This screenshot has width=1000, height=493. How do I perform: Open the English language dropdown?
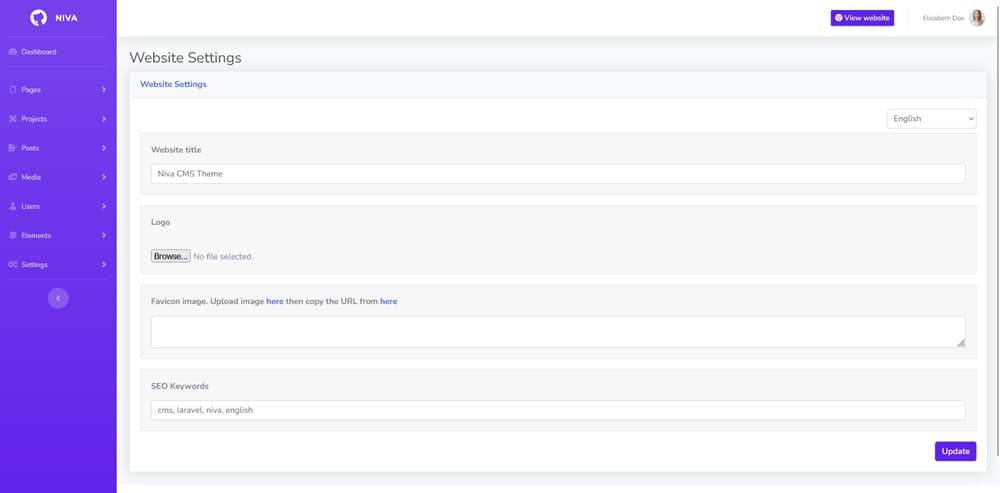[x=931, y=119]
